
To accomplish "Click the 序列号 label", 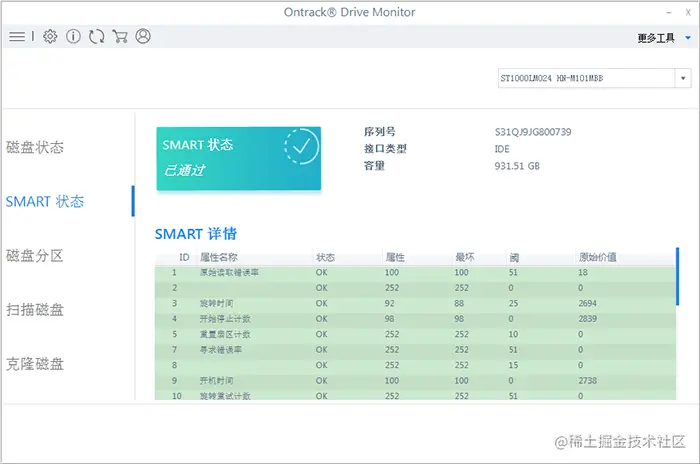I will (379, 132).
